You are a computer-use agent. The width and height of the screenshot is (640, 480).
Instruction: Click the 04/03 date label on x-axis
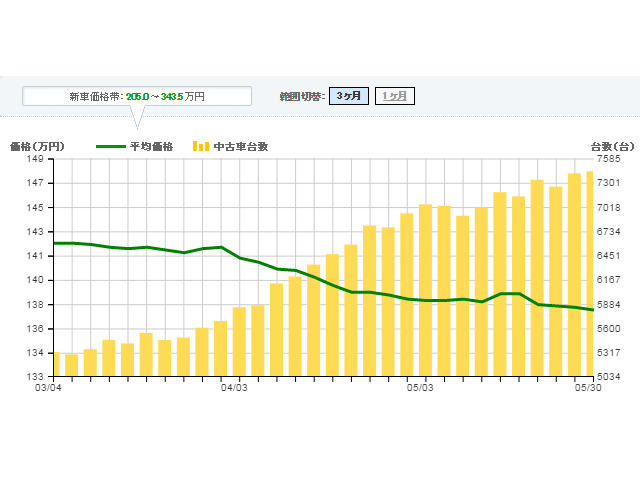pos(233,387)
